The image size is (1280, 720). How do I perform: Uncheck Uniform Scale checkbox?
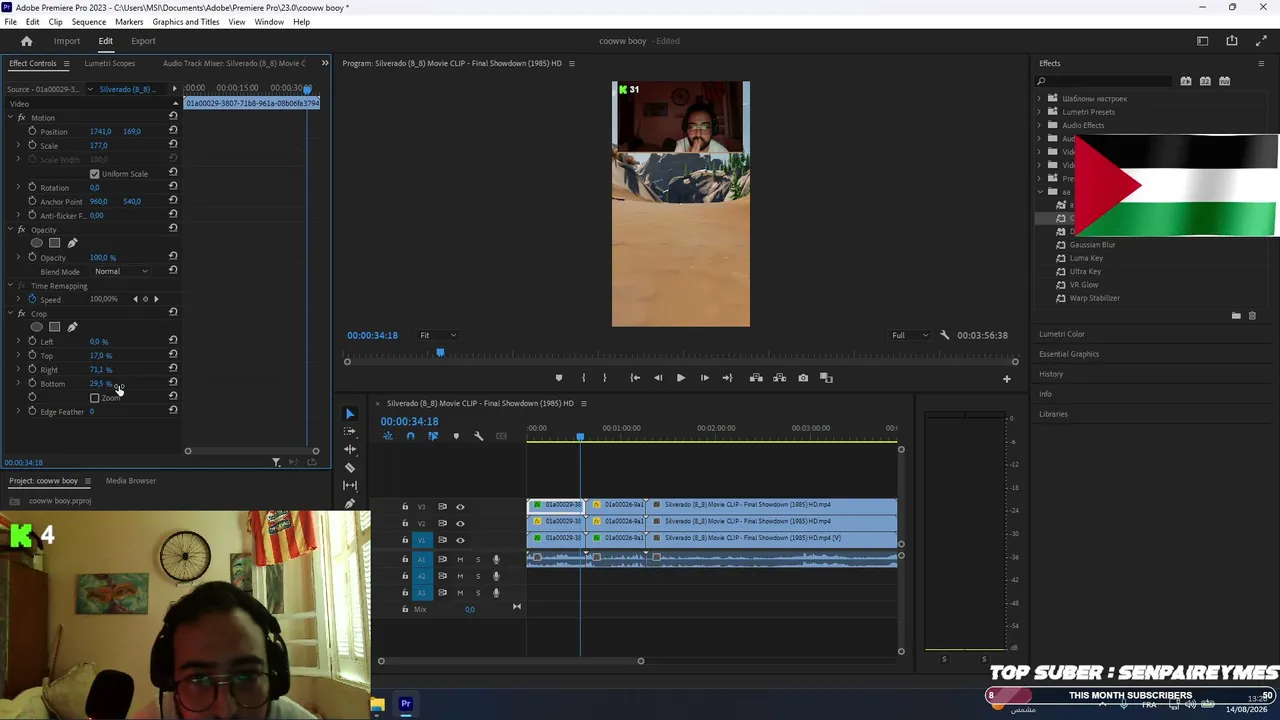click(x=95, y=174)
